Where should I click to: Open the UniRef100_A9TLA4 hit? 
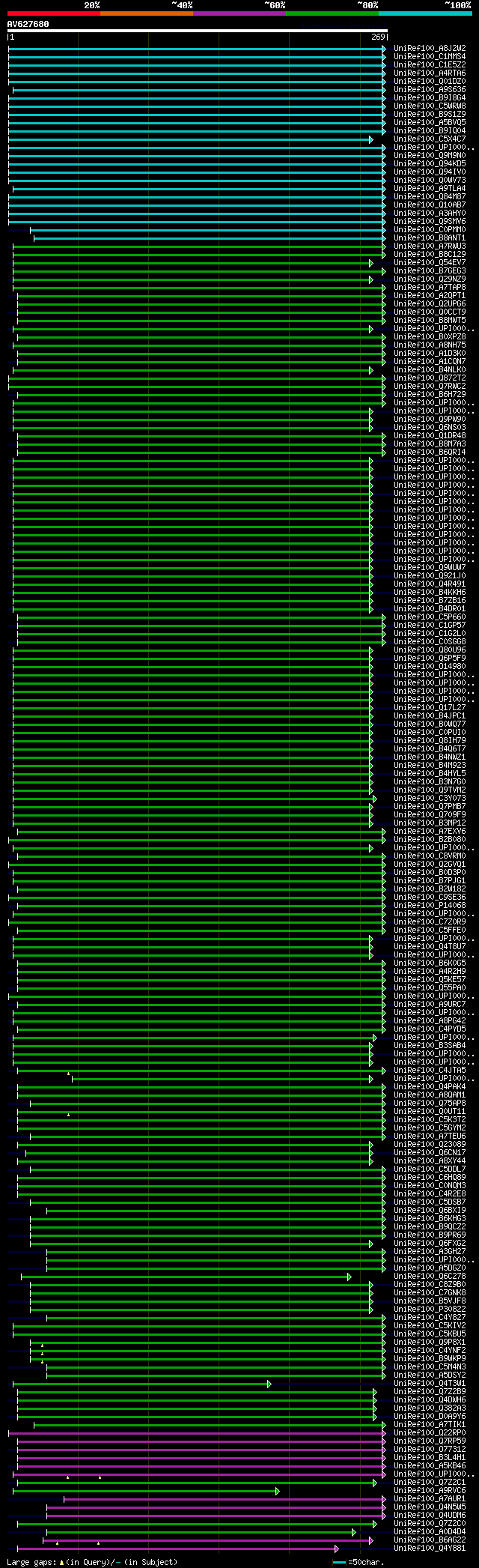point(430,189)
